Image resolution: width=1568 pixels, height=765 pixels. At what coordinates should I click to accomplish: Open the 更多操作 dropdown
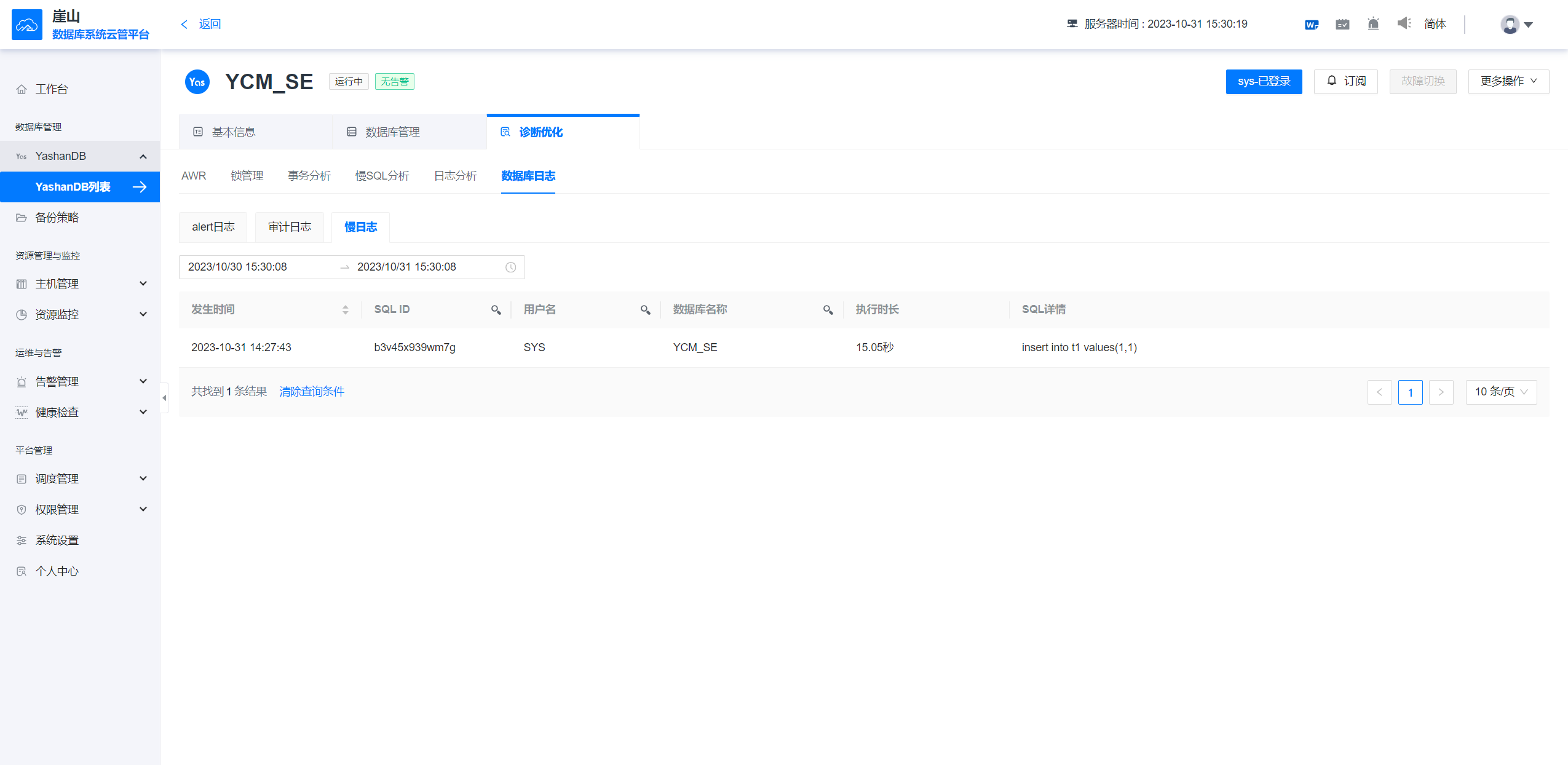[1508, 81]
